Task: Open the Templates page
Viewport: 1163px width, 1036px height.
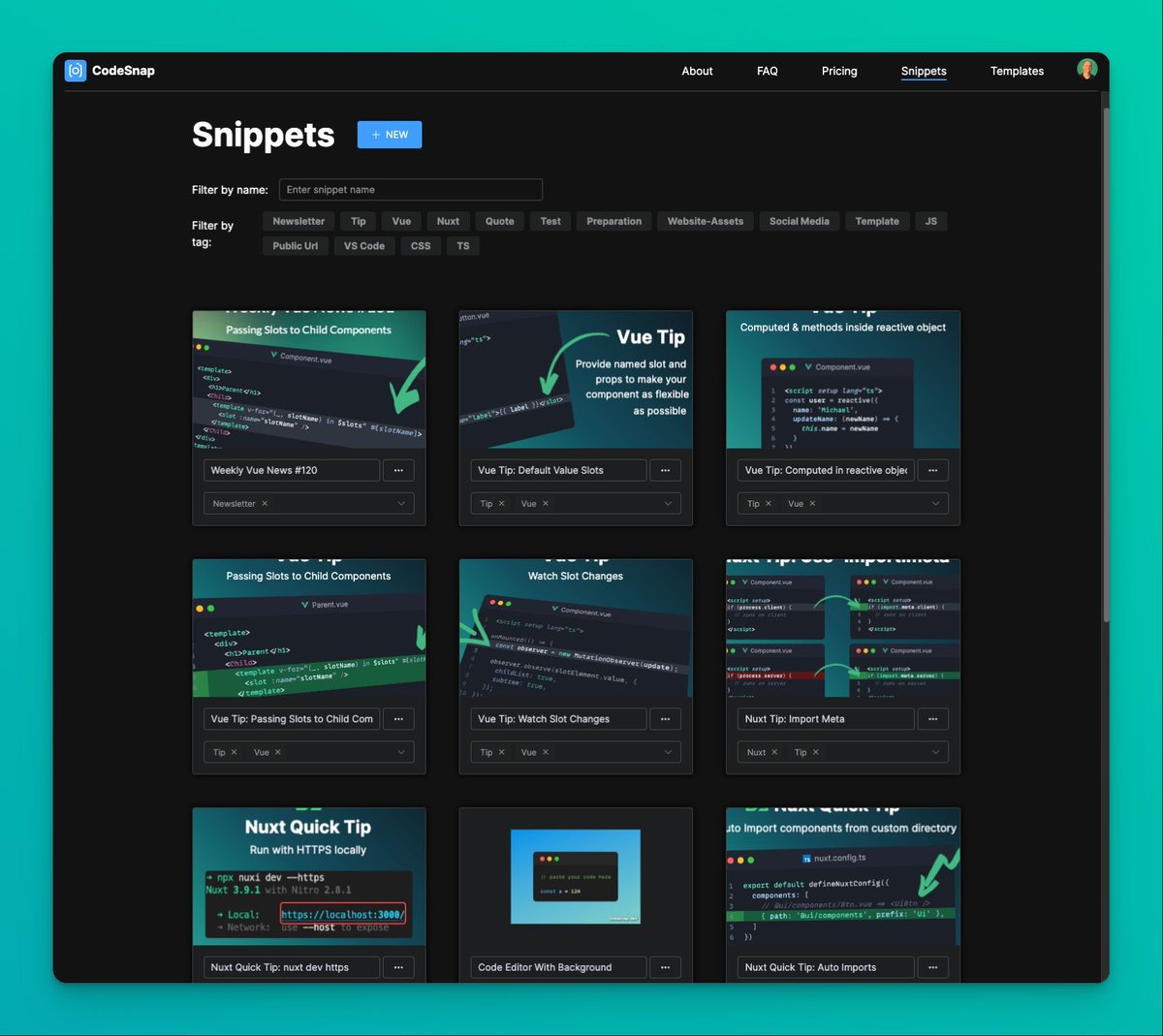Action: pyautogui.click(x=1017, y=71)
